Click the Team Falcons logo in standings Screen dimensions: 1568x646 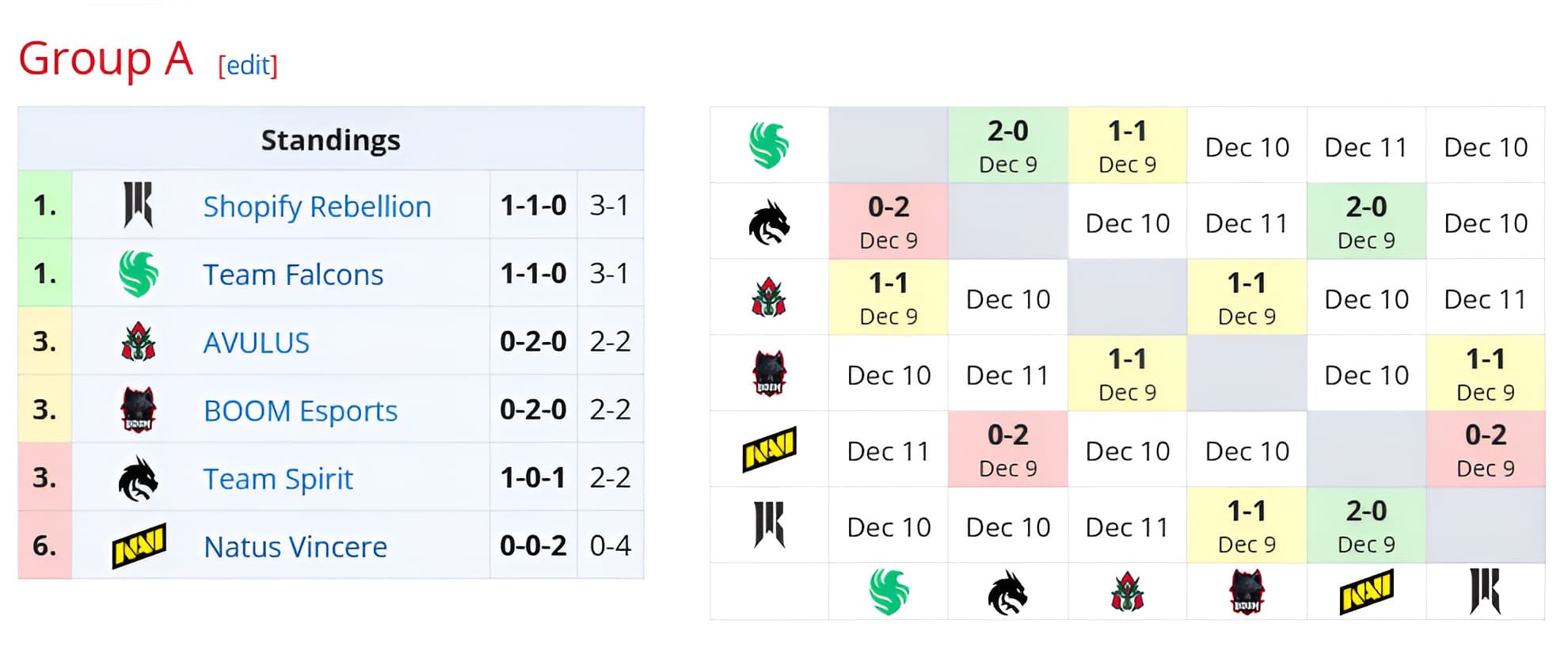pyautogui.click(x=140, y=274)
